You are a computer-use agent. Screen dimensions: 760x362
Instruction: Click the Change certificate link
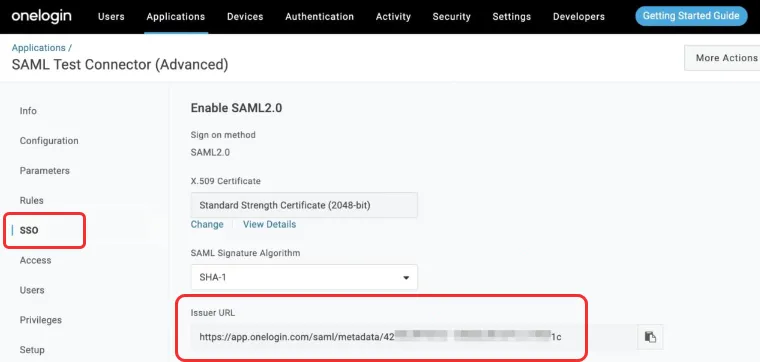tap(207, 224)
